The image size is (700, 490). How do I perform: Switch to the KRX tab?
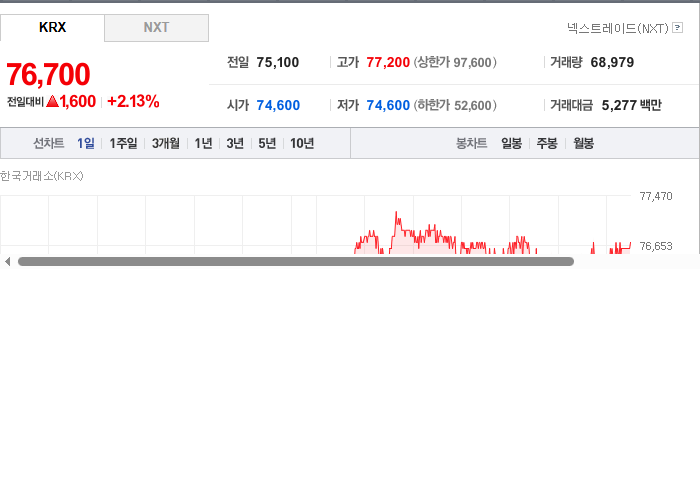pos(52,27)
